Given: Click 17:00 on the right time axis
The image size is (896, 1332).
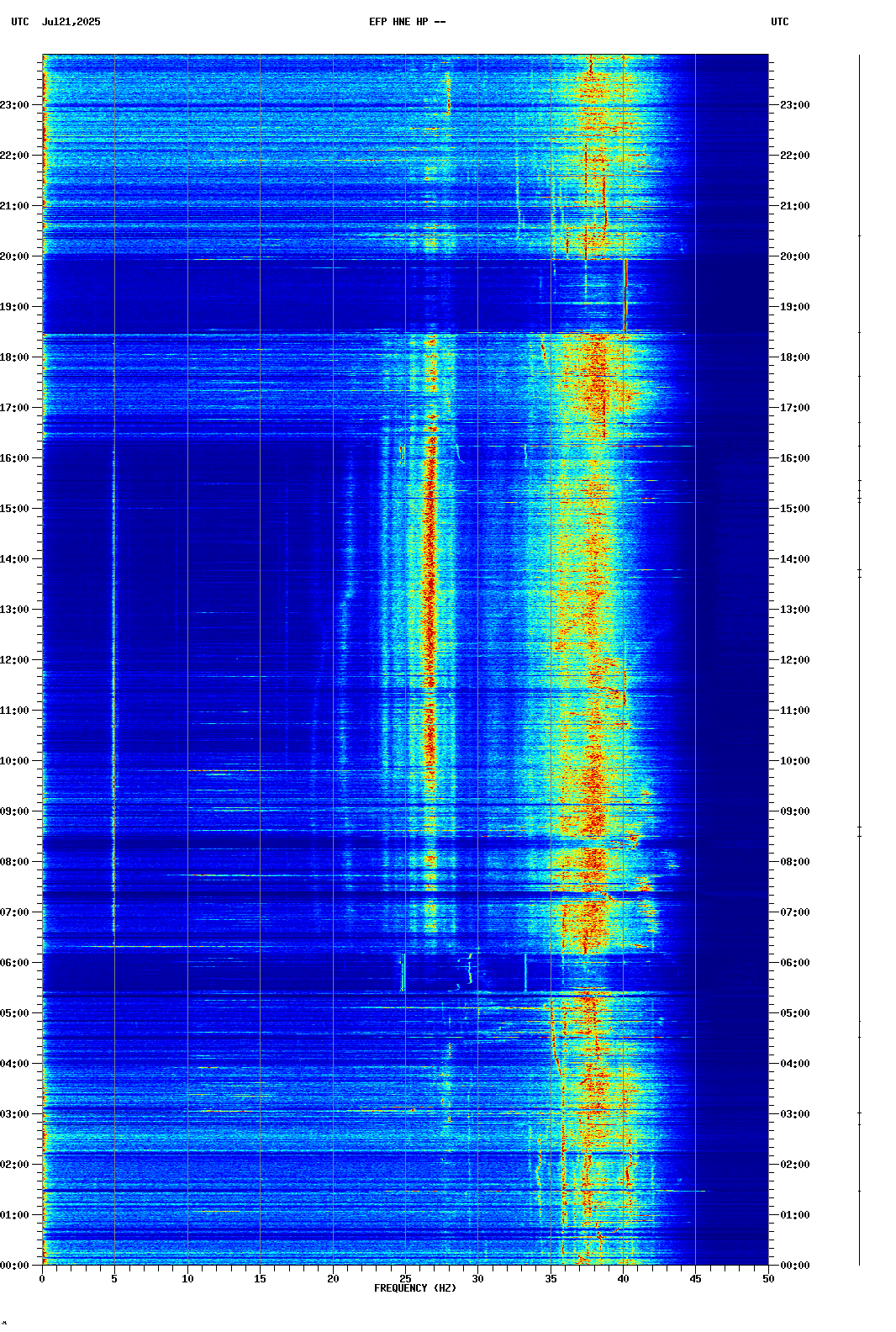Looking at the screenshot, I should tap(795, 408).
